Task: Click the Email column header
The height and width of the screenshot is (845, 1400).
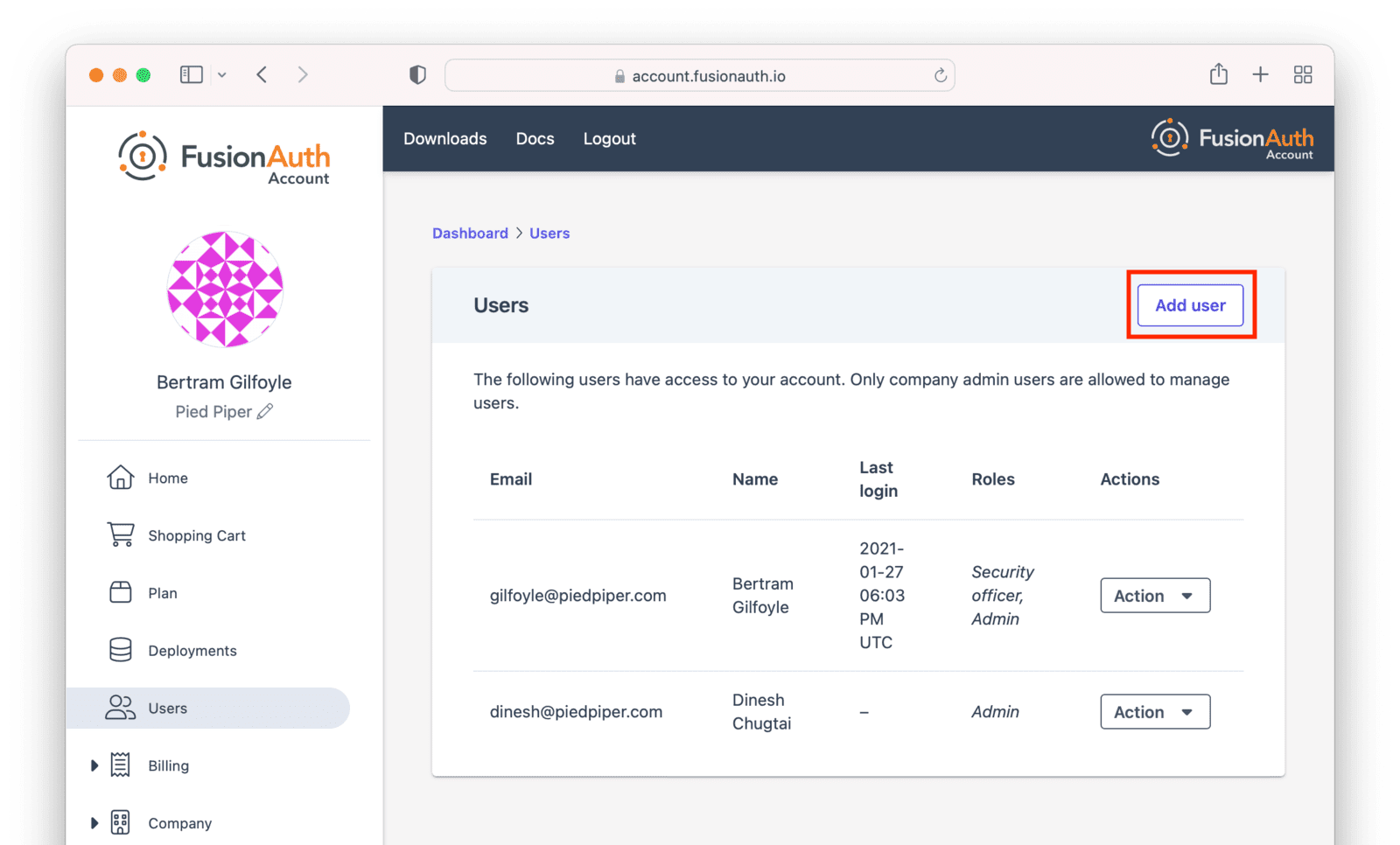Action: (511, 479)
